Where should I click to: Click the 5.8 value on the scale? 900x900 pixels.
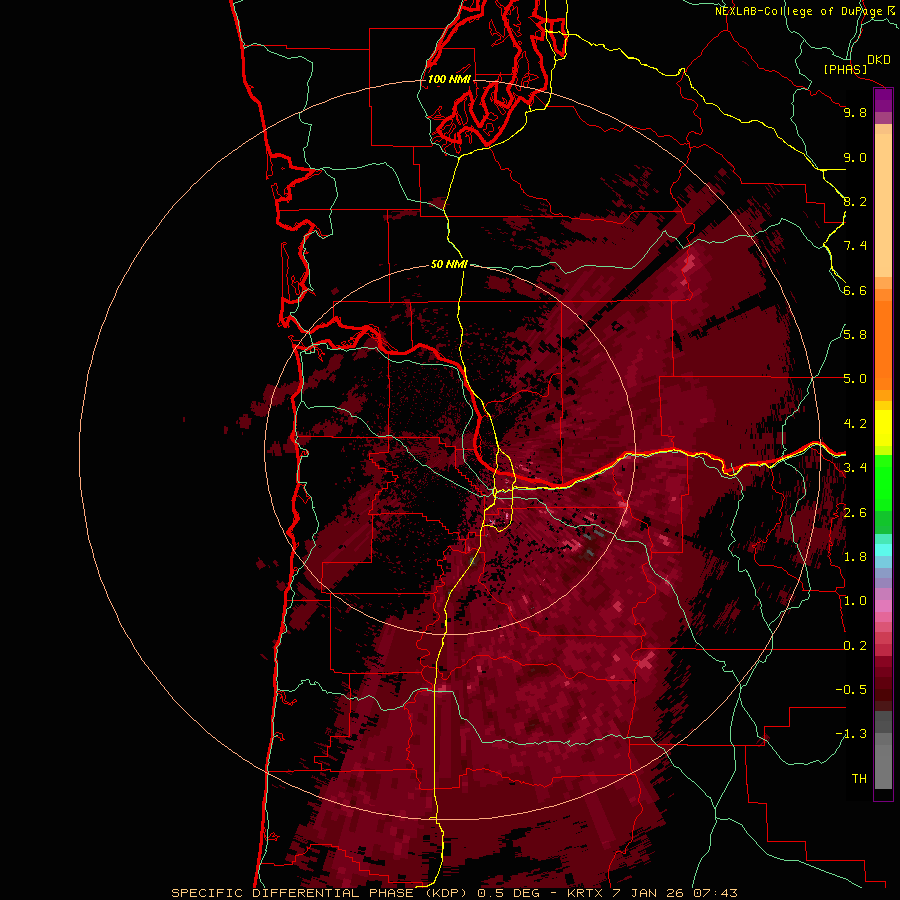855,335
